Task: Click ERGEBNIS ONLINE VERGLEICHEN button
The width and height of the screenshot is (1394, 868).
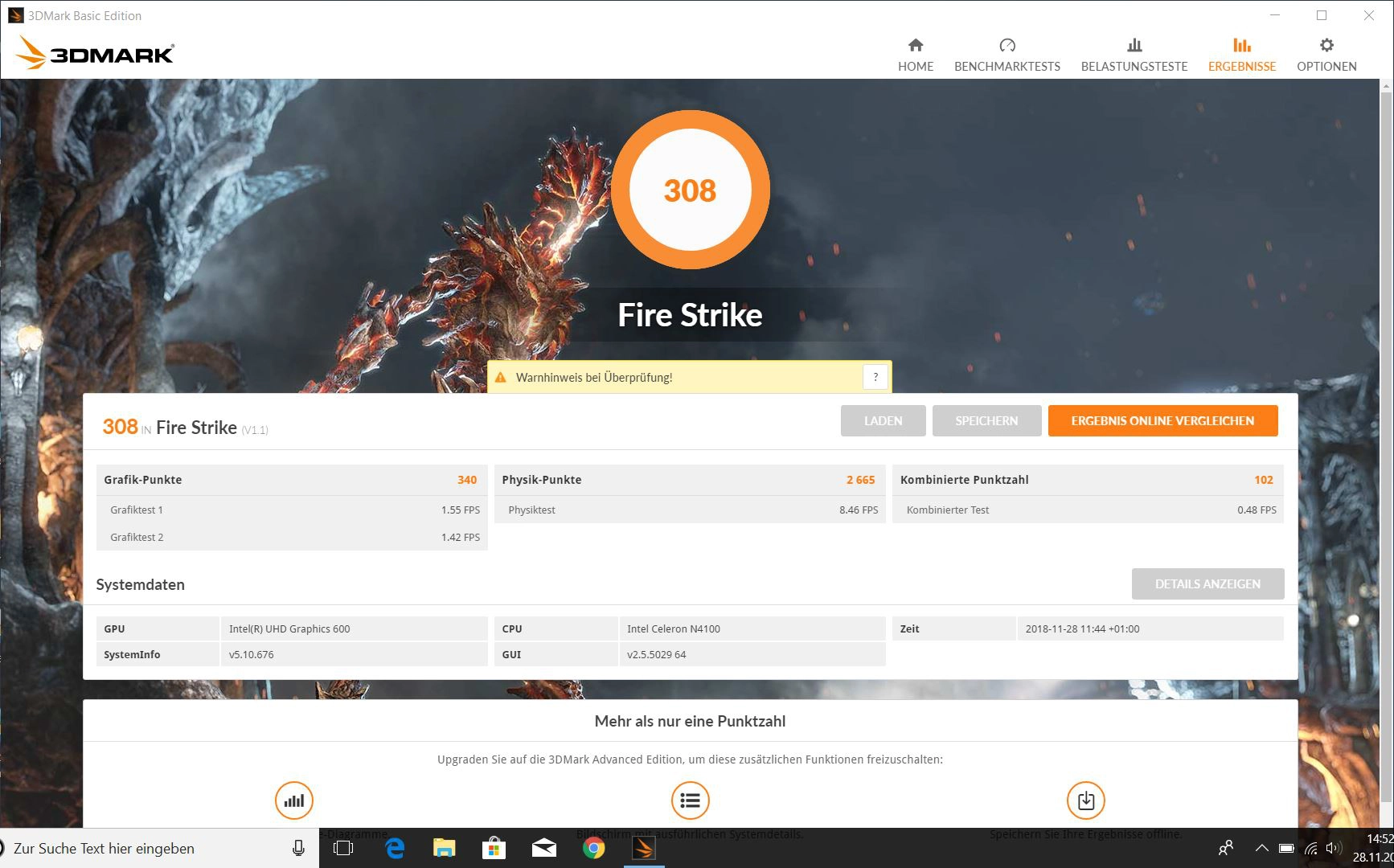Action: pyautogui.click(x=1162, y=420)
